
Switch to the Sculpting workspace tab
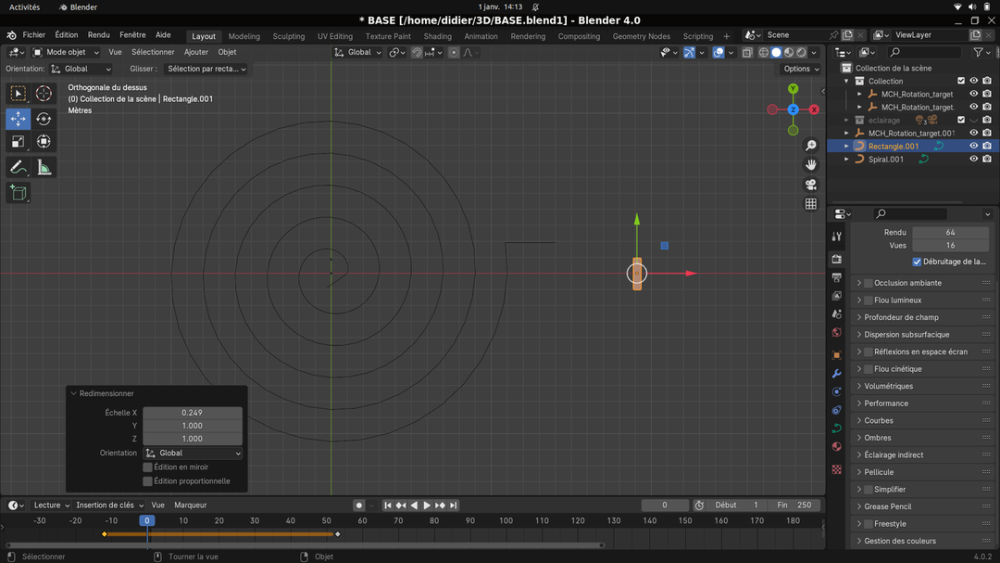[x=288, y=36]
